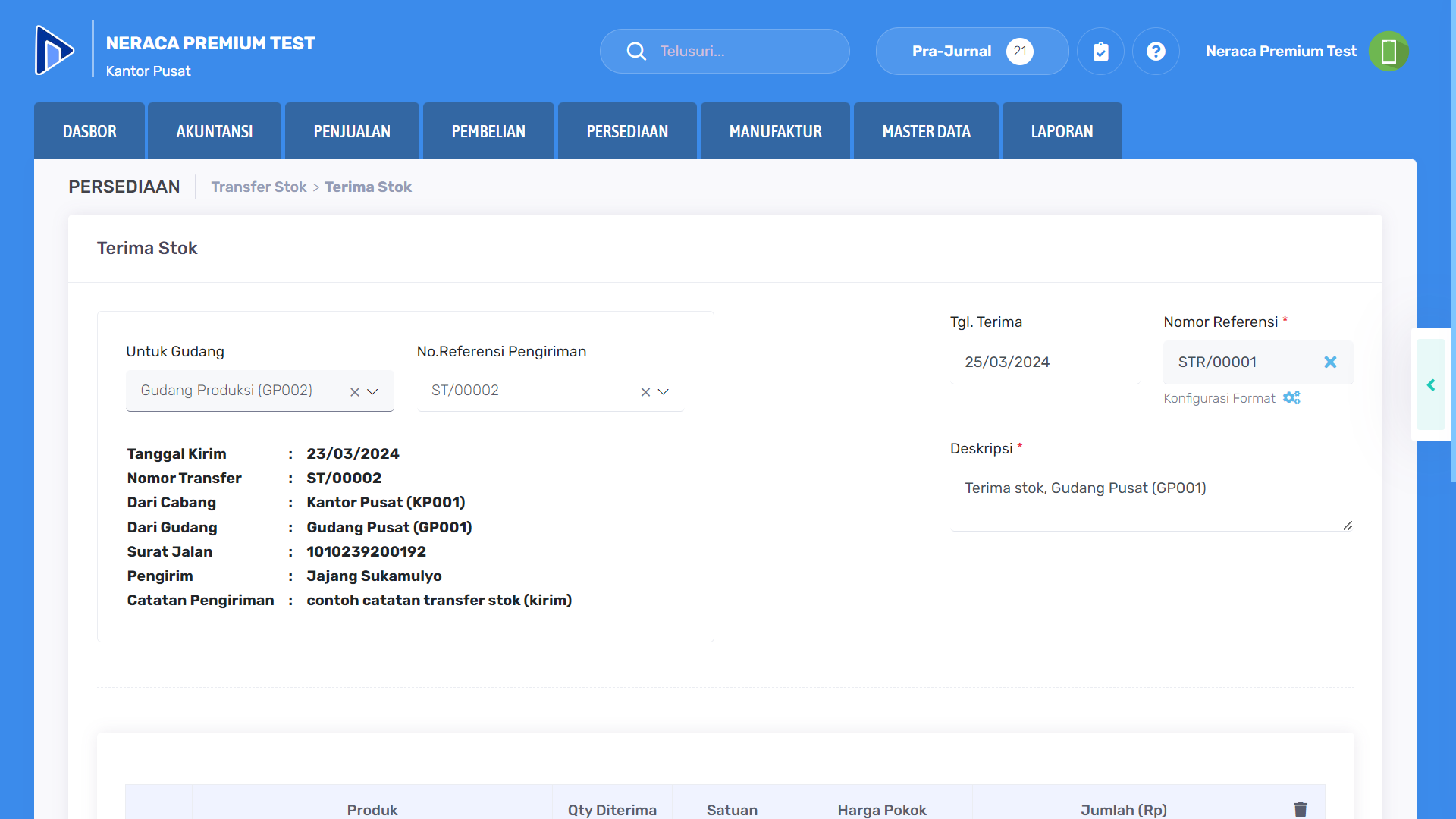Open the MANUFAKTUR menu
This screenshot has width=1456, height=819.
(775, 131)
